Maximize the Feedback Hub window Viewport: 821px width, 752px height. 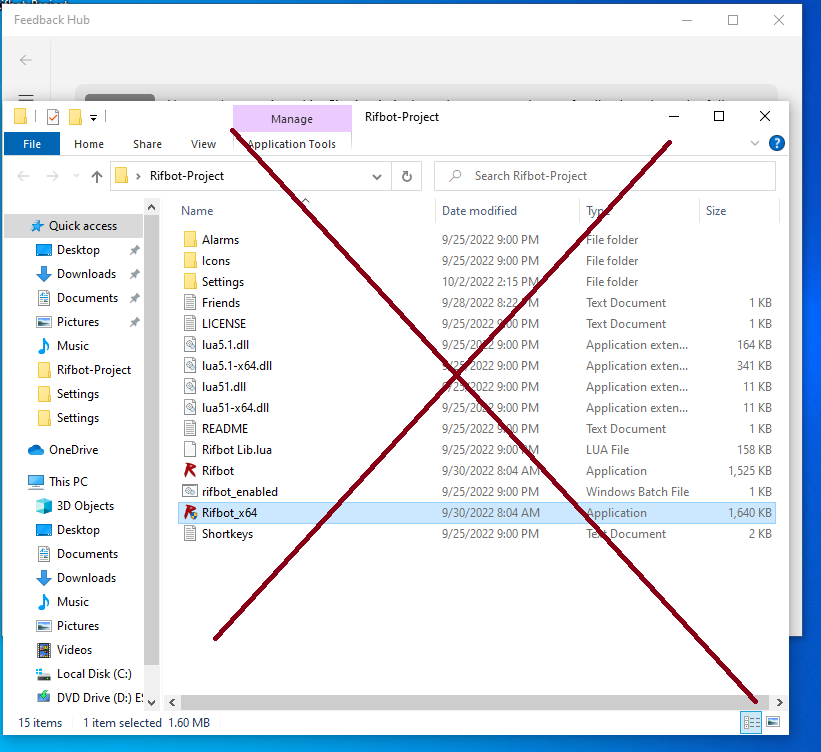click(733, 20)
